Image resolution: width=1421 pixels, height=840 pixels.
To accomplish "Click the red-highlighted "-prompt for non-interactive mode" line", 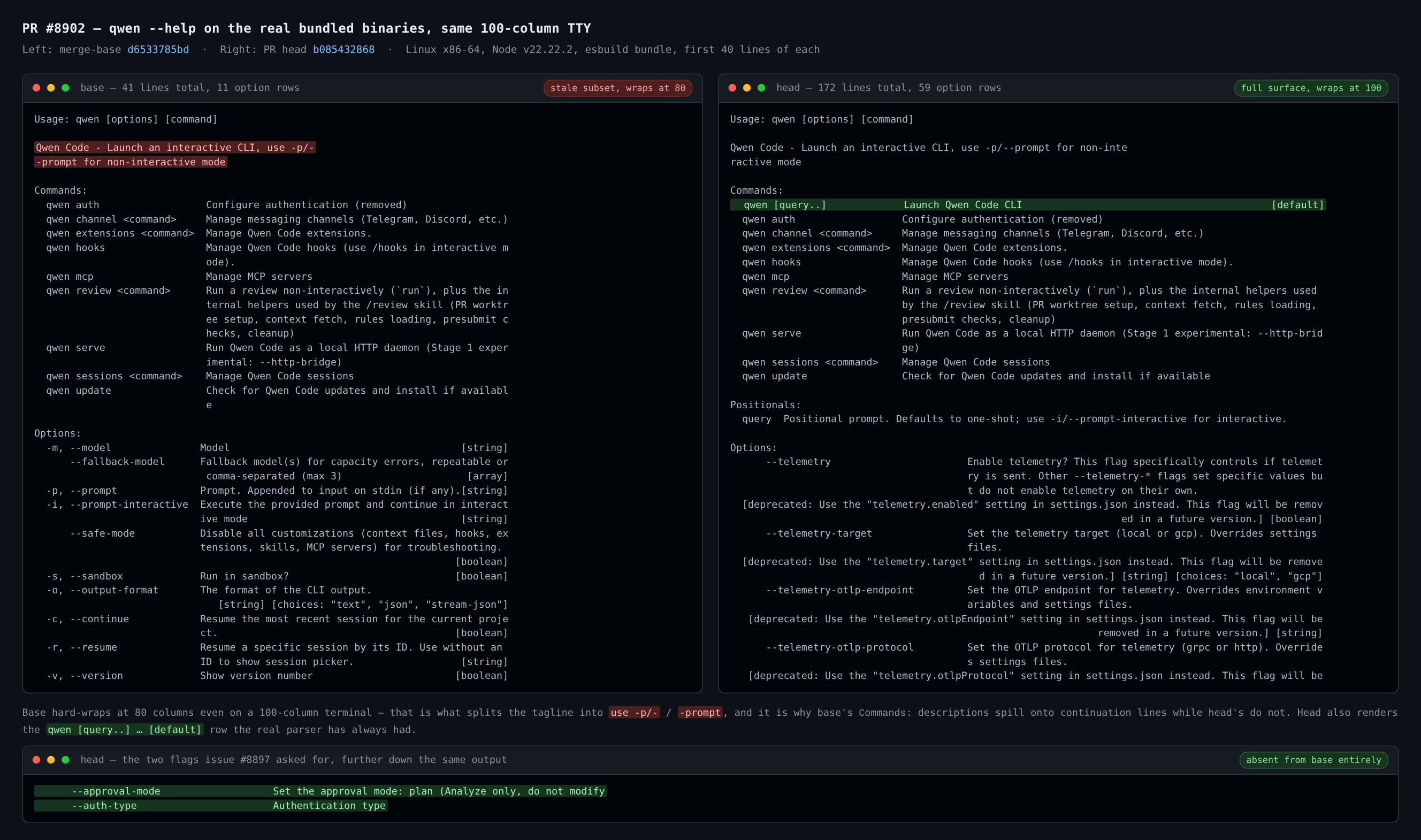I will coord(131,162).
